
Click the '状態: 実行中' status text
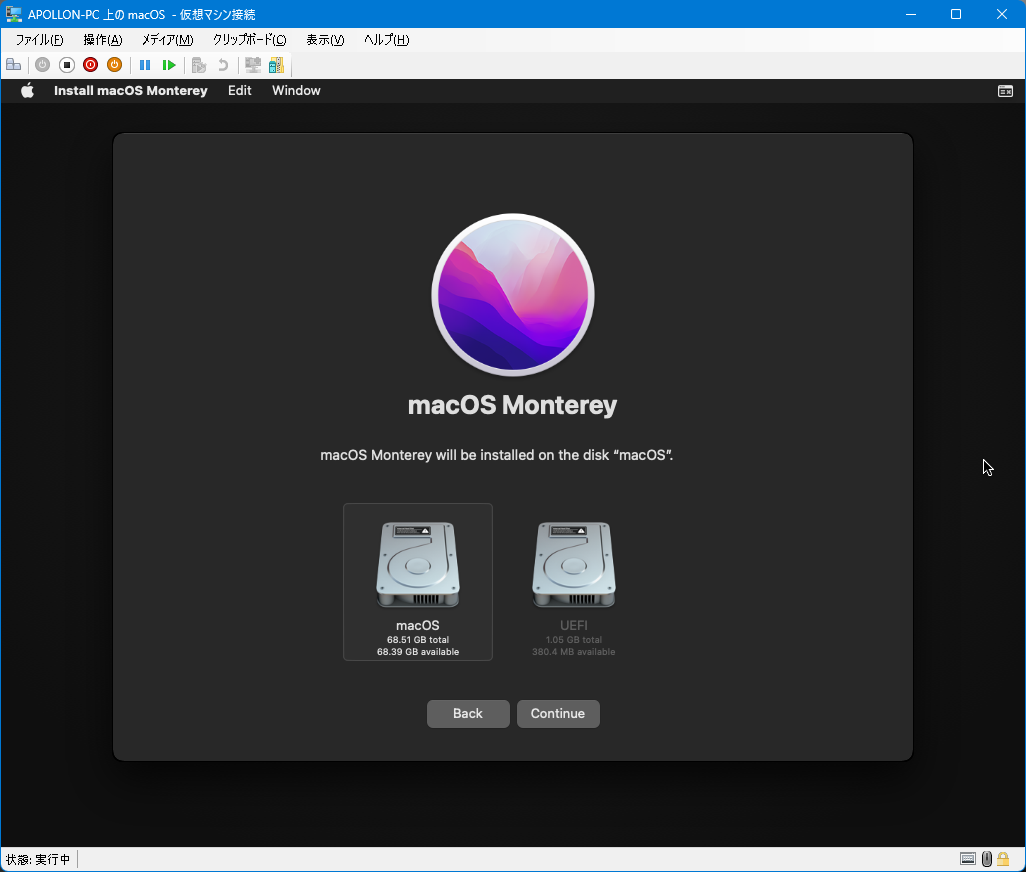pyautogui.click(x=38, y=859)
